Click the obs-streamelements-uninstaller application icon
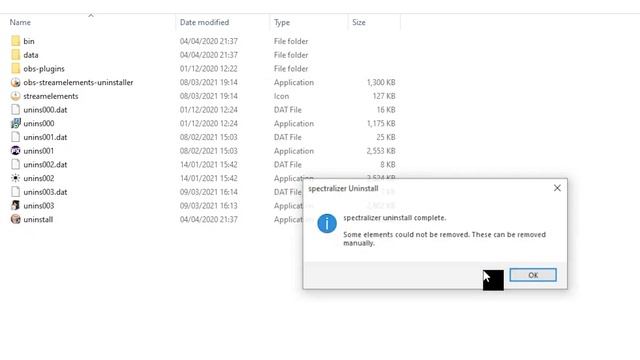640x360 pixels. tap(16, 82)
